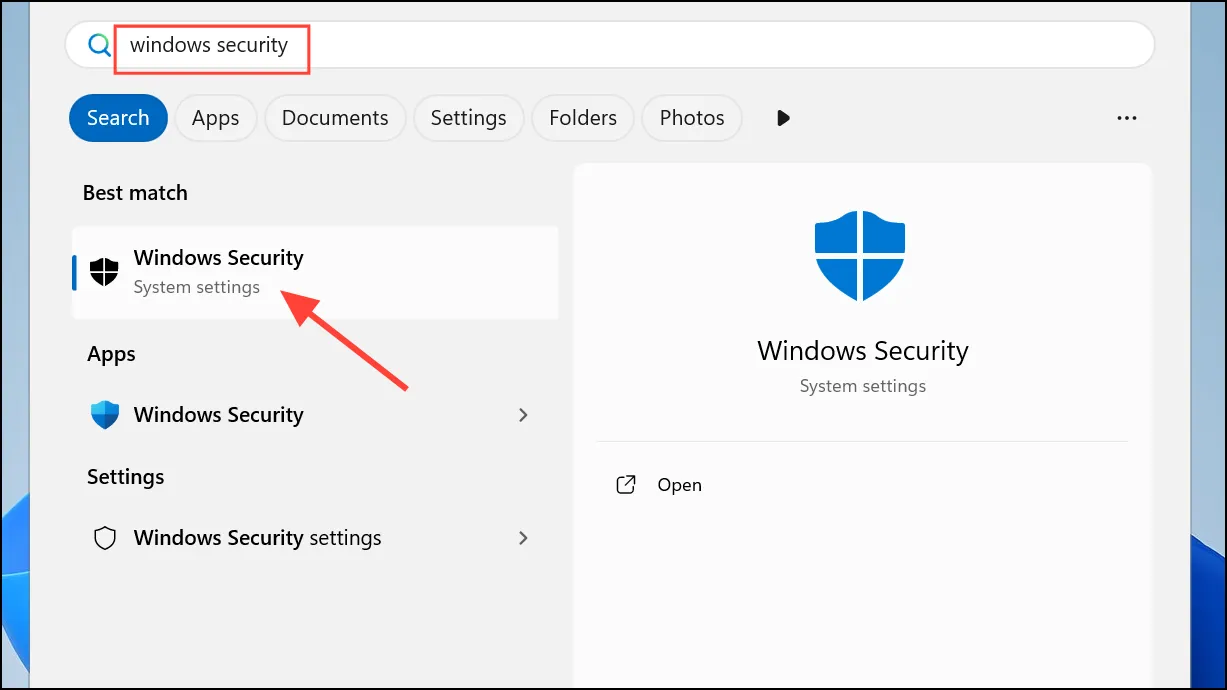The image size is (1227, 690).
Task: Expand the Windows Security settings chevron
Action: point(523,538)
